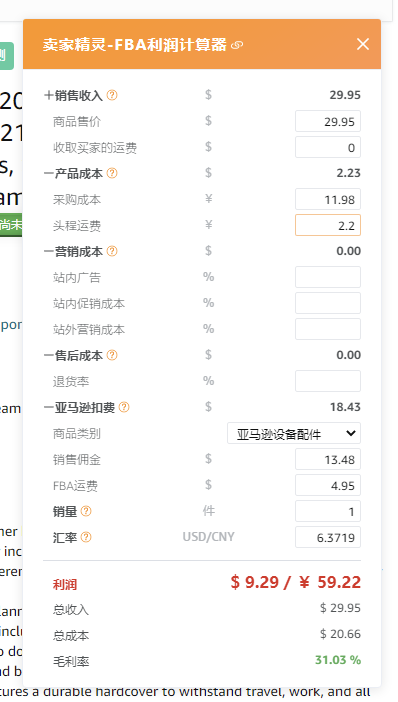Open the 商品类别 dropdown
The image size is (398, 702).
pyautogui.click(x=294, y=433)
